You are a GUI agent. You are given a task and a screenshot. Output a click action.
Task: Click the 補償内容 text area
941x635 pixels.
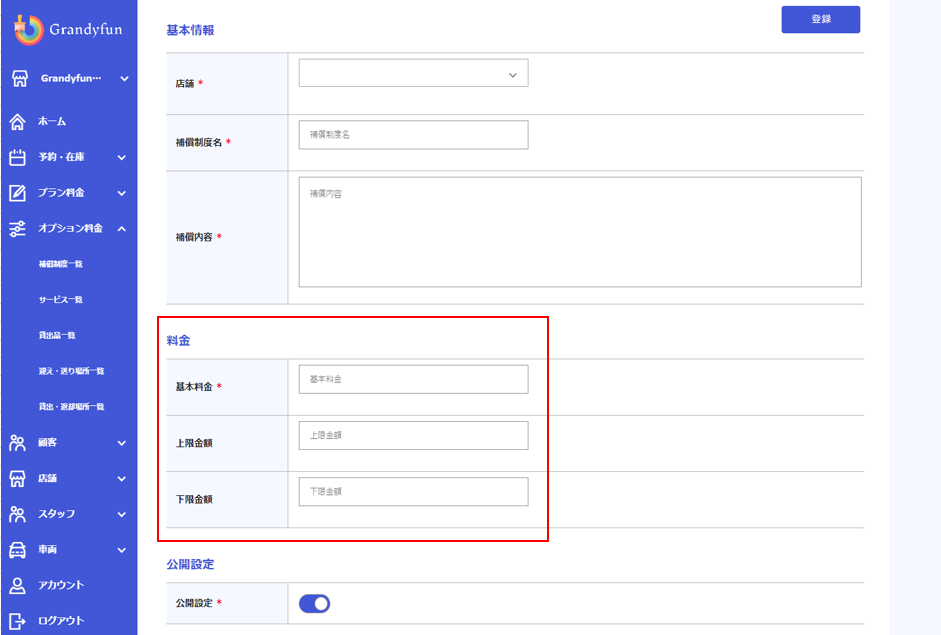[580, 232]
